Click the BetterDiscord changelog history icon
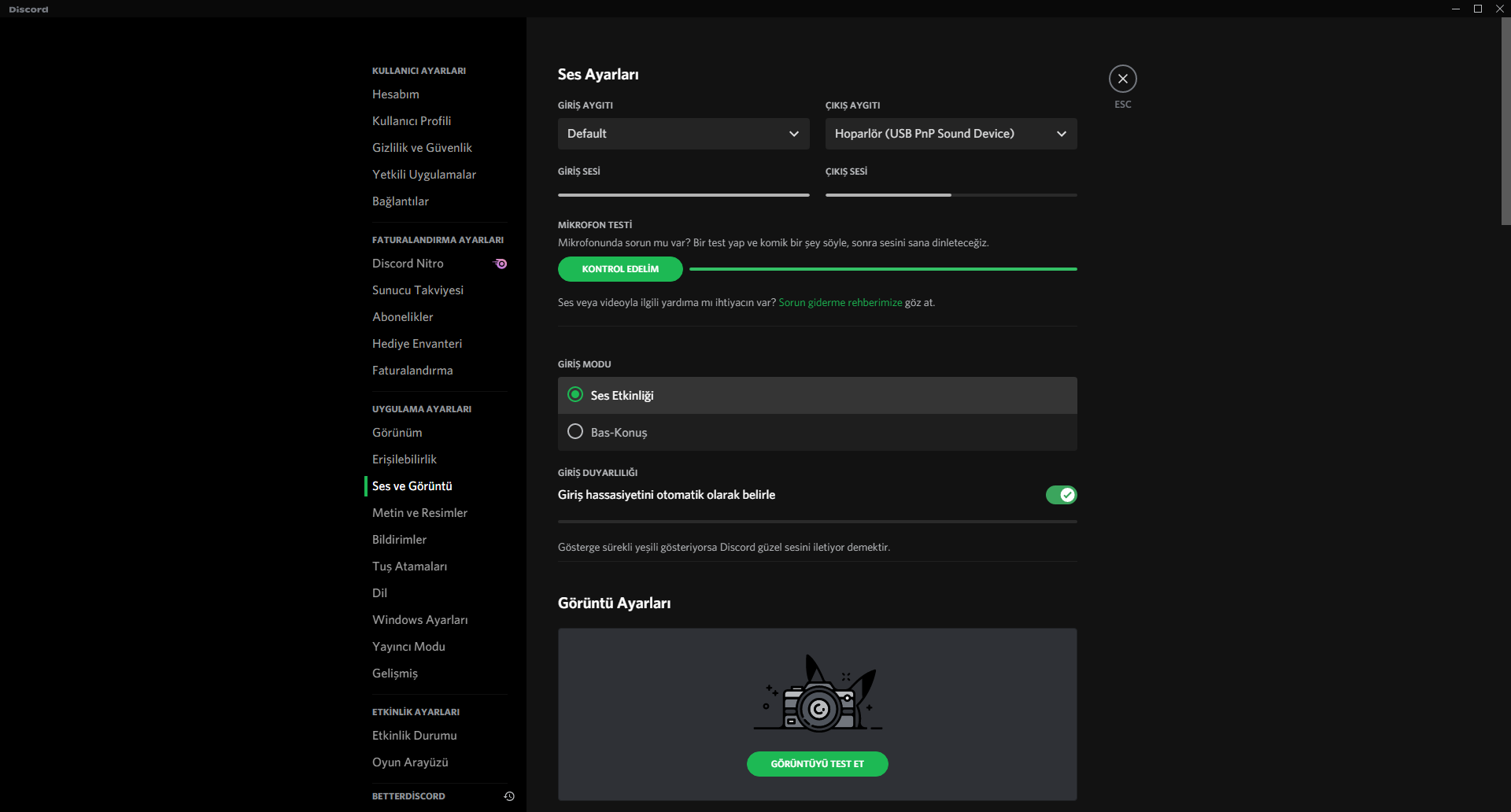Image resolution: width=1511 pixels, height=812 pixels. click(x=509, y=796)
